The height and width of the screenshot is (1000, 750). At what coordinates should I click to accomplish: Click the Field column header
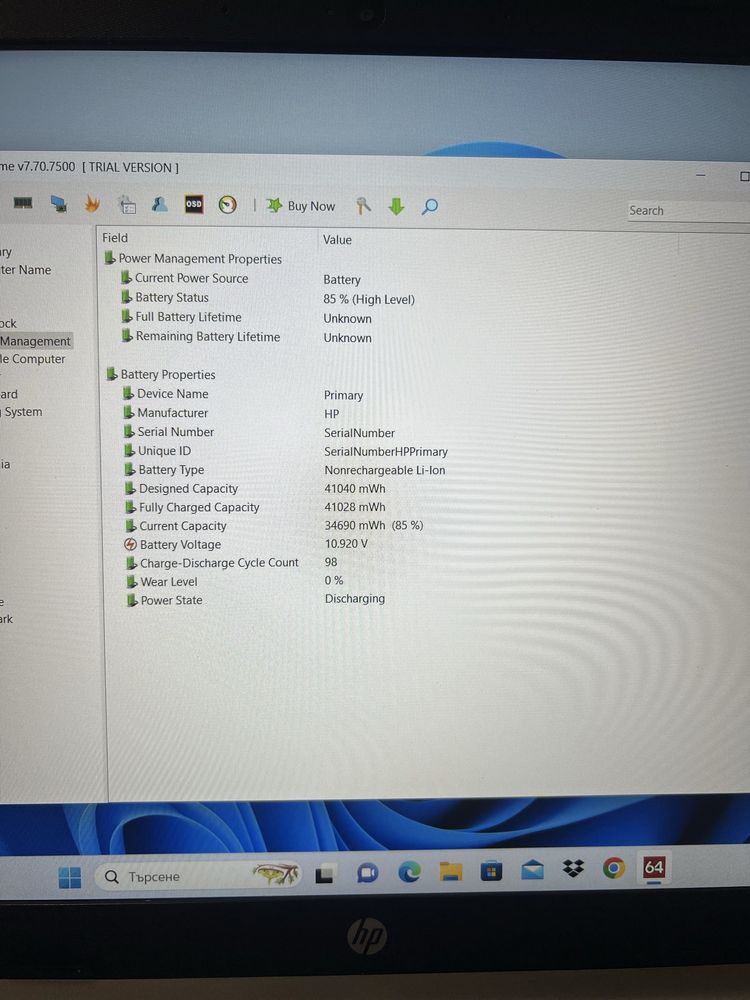pos(115,238)
